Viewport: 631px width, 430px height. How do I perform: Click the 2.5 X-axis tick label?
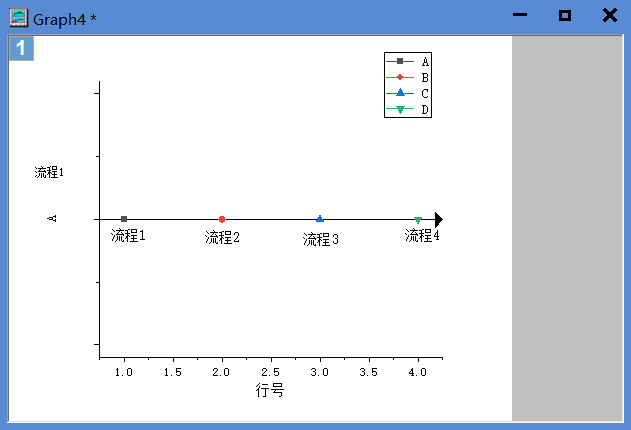(270, 372)
